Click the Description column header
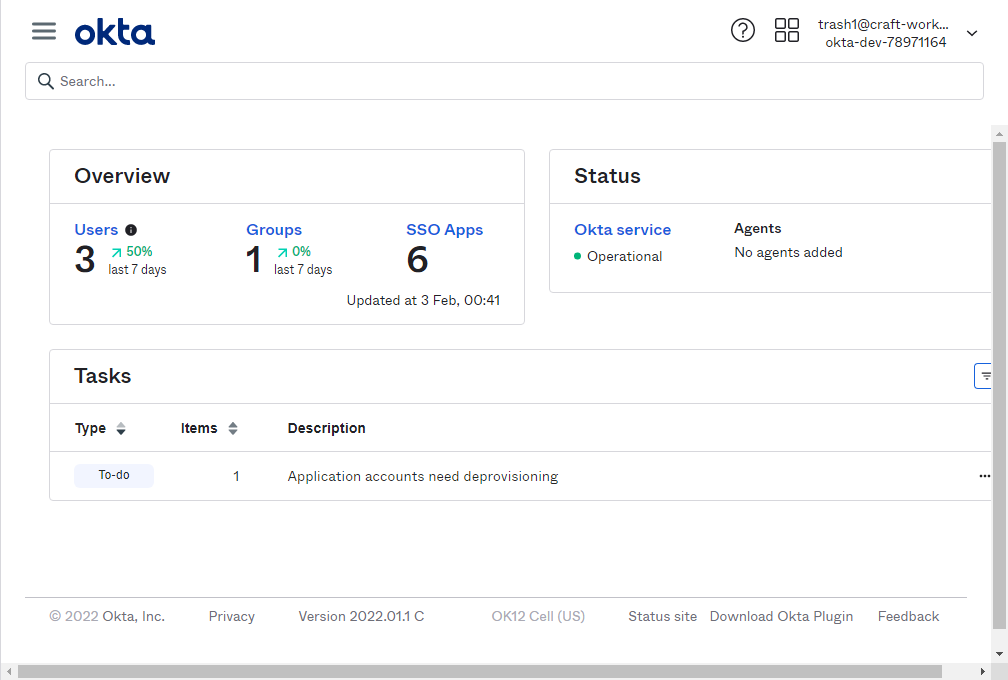This screenshot has height=680, width=1008. pyautogui.click(x=326, y=428)
